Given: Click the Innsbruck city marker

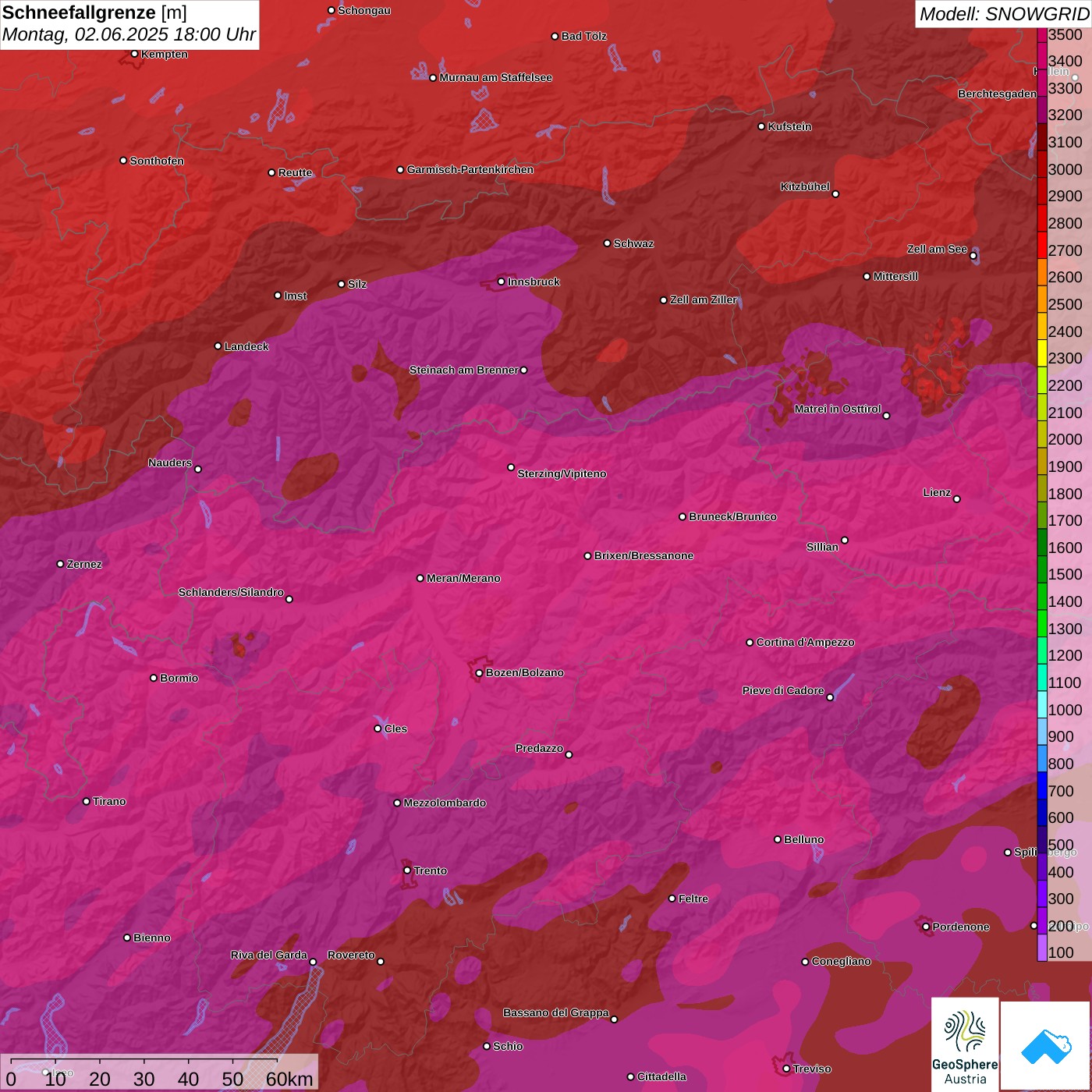Looking at the screenshot, I should coord(502,282).
